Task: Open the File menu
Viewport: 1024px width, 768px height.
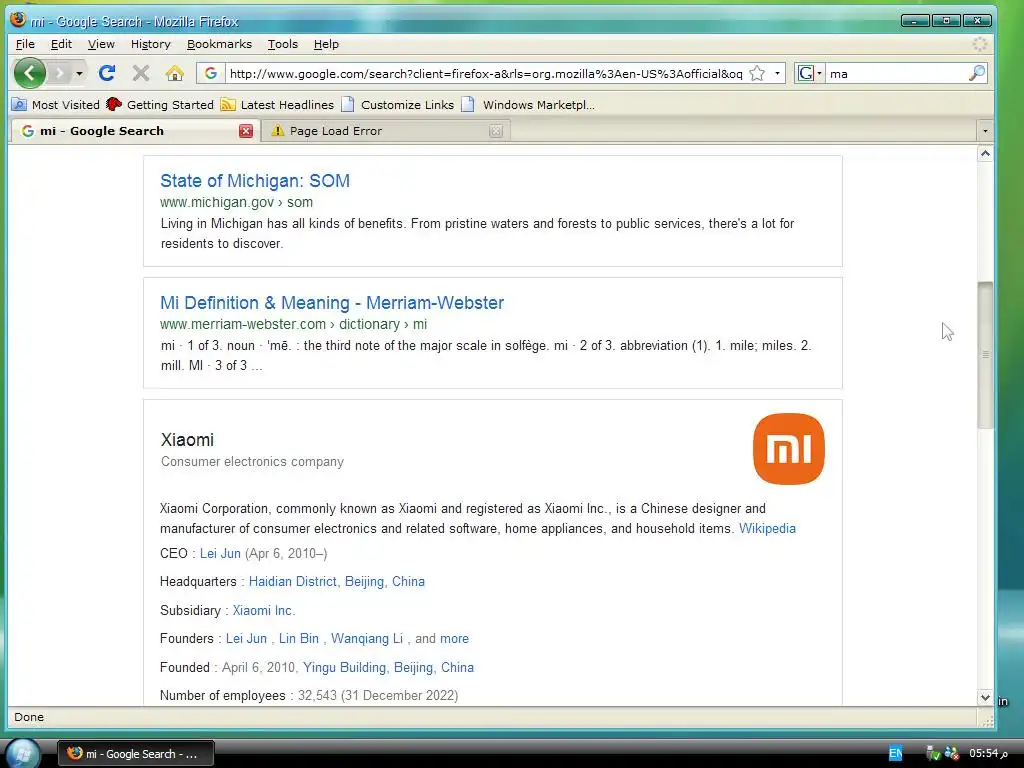Action: [x=25, y=44]
